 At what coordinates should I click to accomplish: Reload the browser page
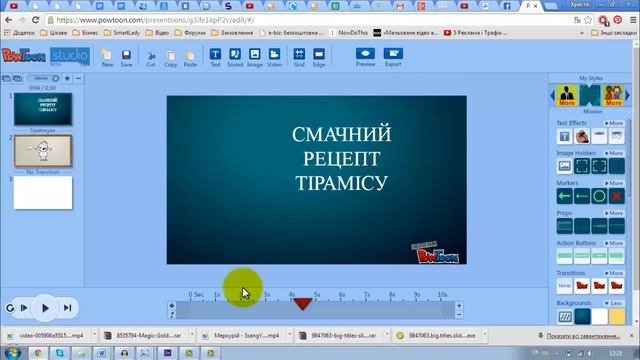pos(36,20)
